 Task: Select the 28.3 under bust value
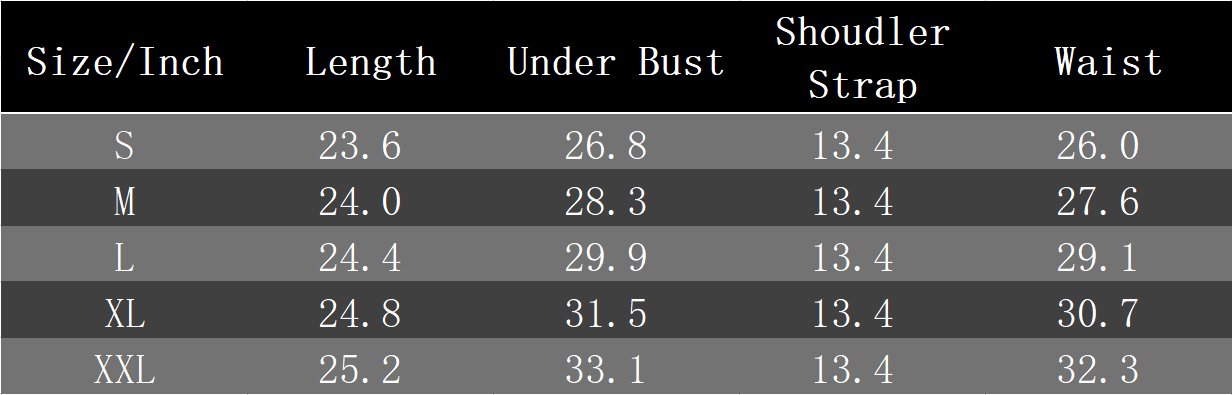pos(606,203)
